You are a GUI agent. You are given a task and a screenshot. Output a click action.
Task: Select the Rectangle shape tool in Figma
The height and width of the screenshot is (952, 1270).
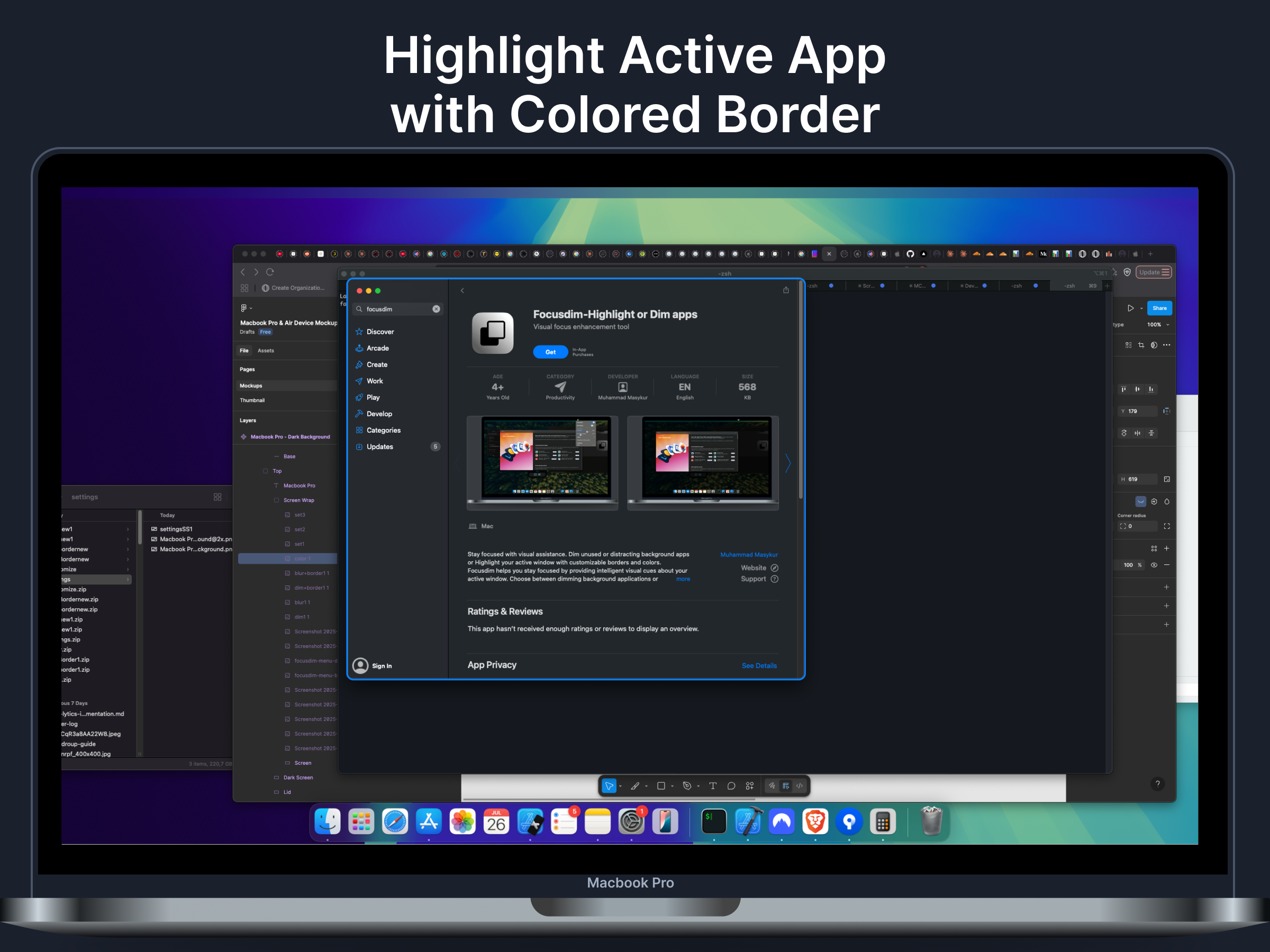(x=661, y=785)
